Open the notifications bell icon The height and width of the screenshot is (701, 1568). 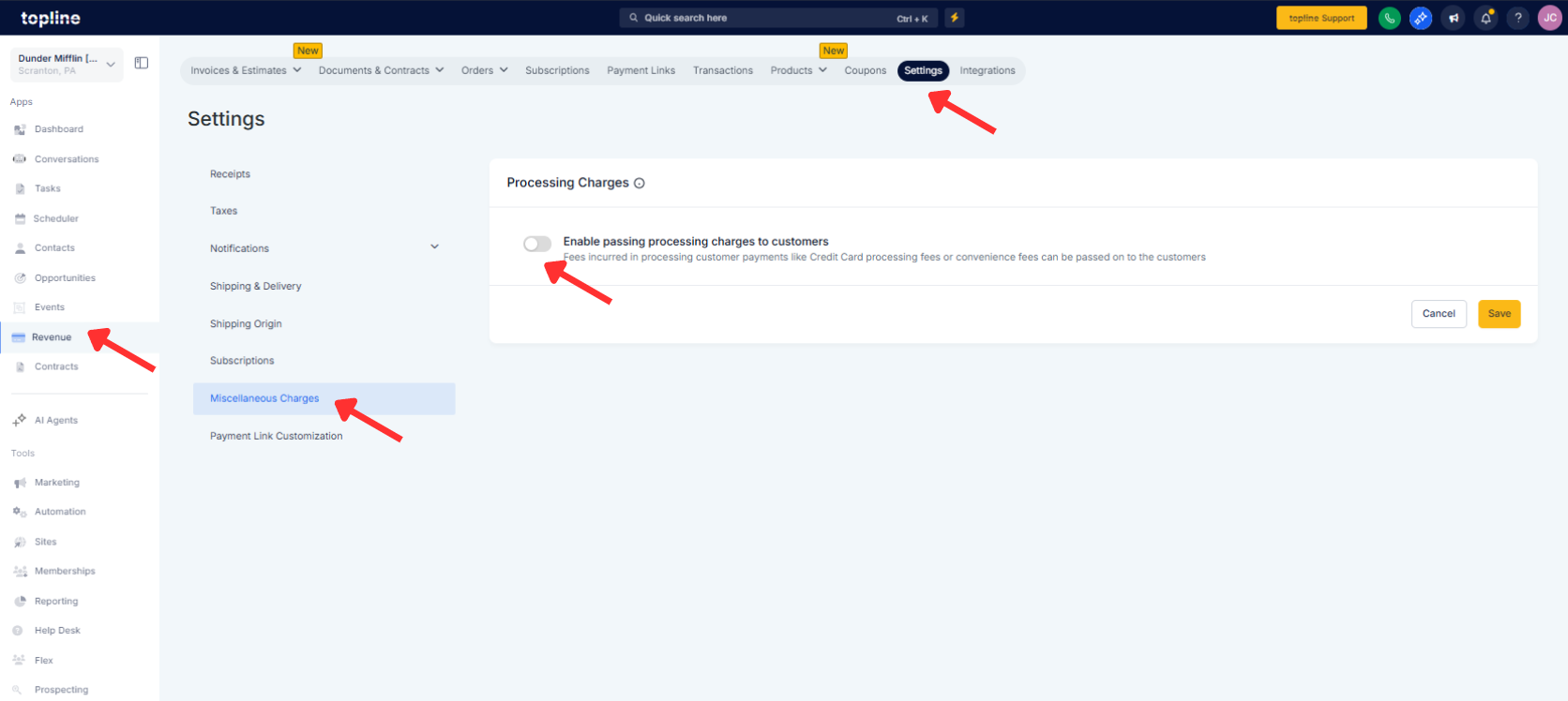point(1485,18)
